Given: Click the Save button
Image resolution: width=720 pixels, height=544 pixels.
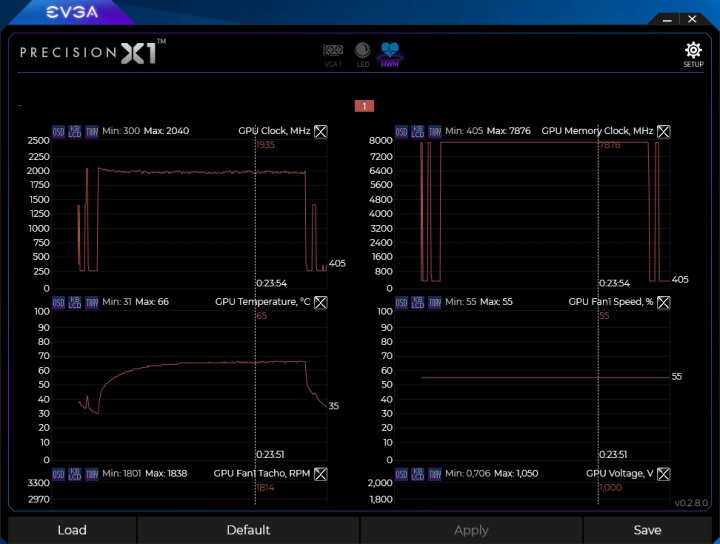Looking at the screenshot, I should (647, 530).
